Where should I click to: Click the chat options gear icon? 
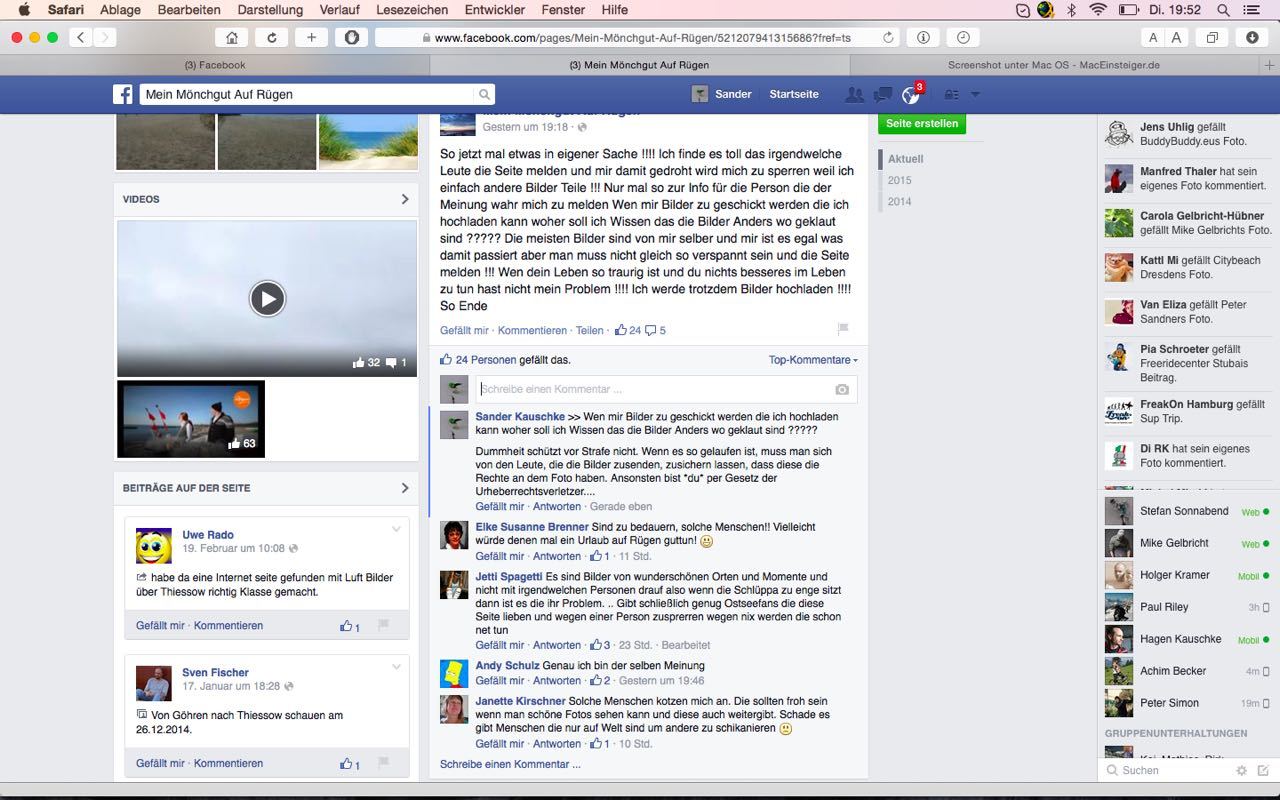1242,770
